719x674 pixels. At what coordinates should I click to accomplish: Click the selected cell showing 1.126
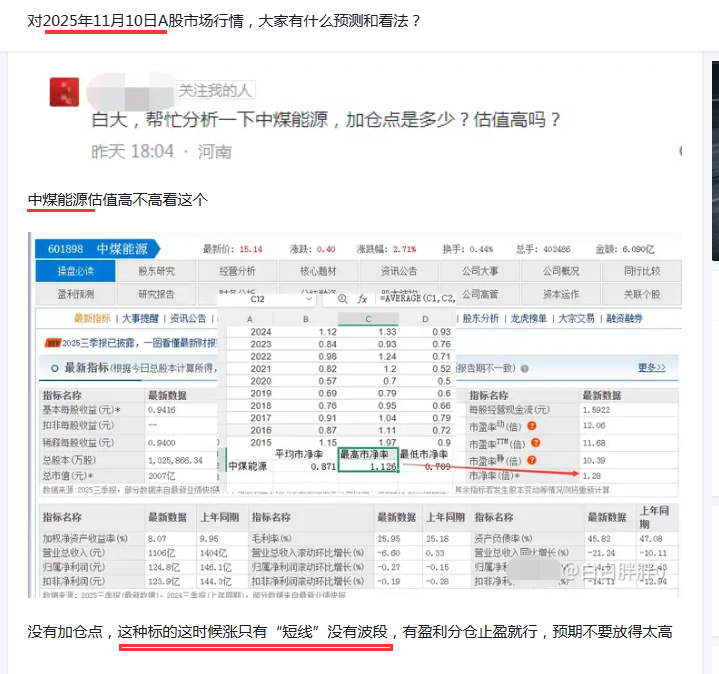(x=368, y=466)
